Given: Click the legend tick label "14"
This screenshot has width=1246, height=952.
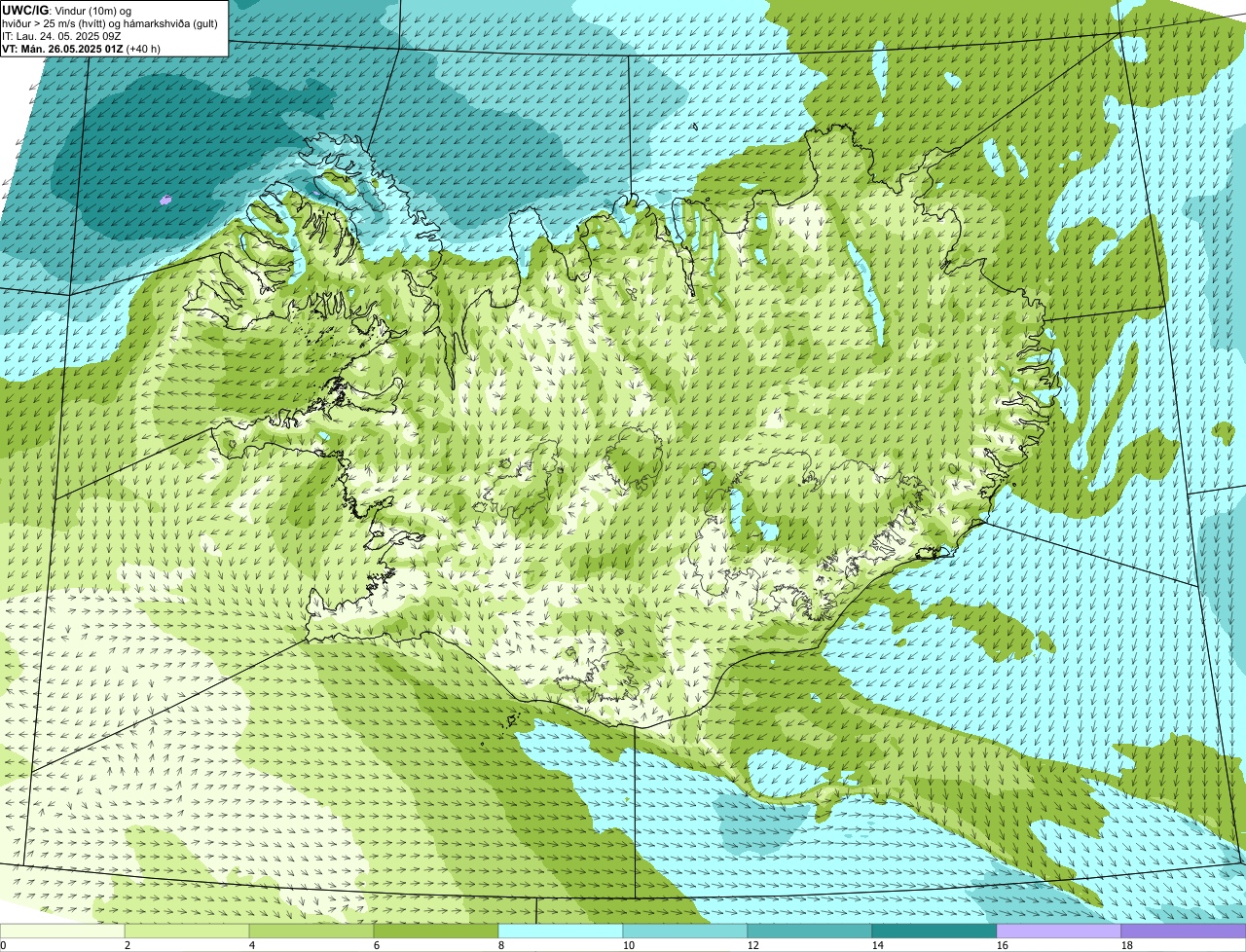Looking at the screenshot, I should click(x=878, y=945).
